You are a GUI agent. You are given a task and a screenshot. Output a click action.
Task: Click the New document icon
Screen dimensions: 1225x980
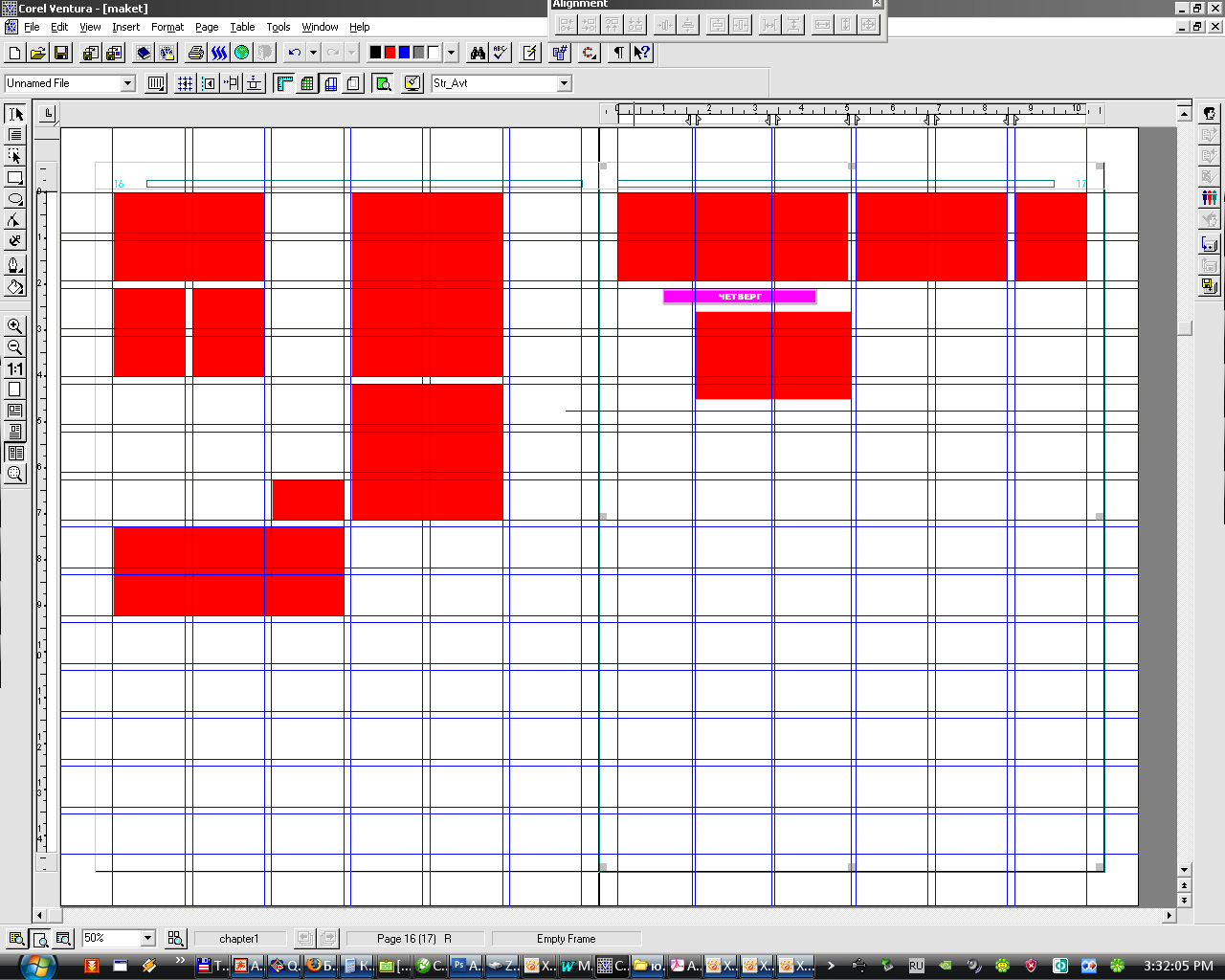coord(14,53)
